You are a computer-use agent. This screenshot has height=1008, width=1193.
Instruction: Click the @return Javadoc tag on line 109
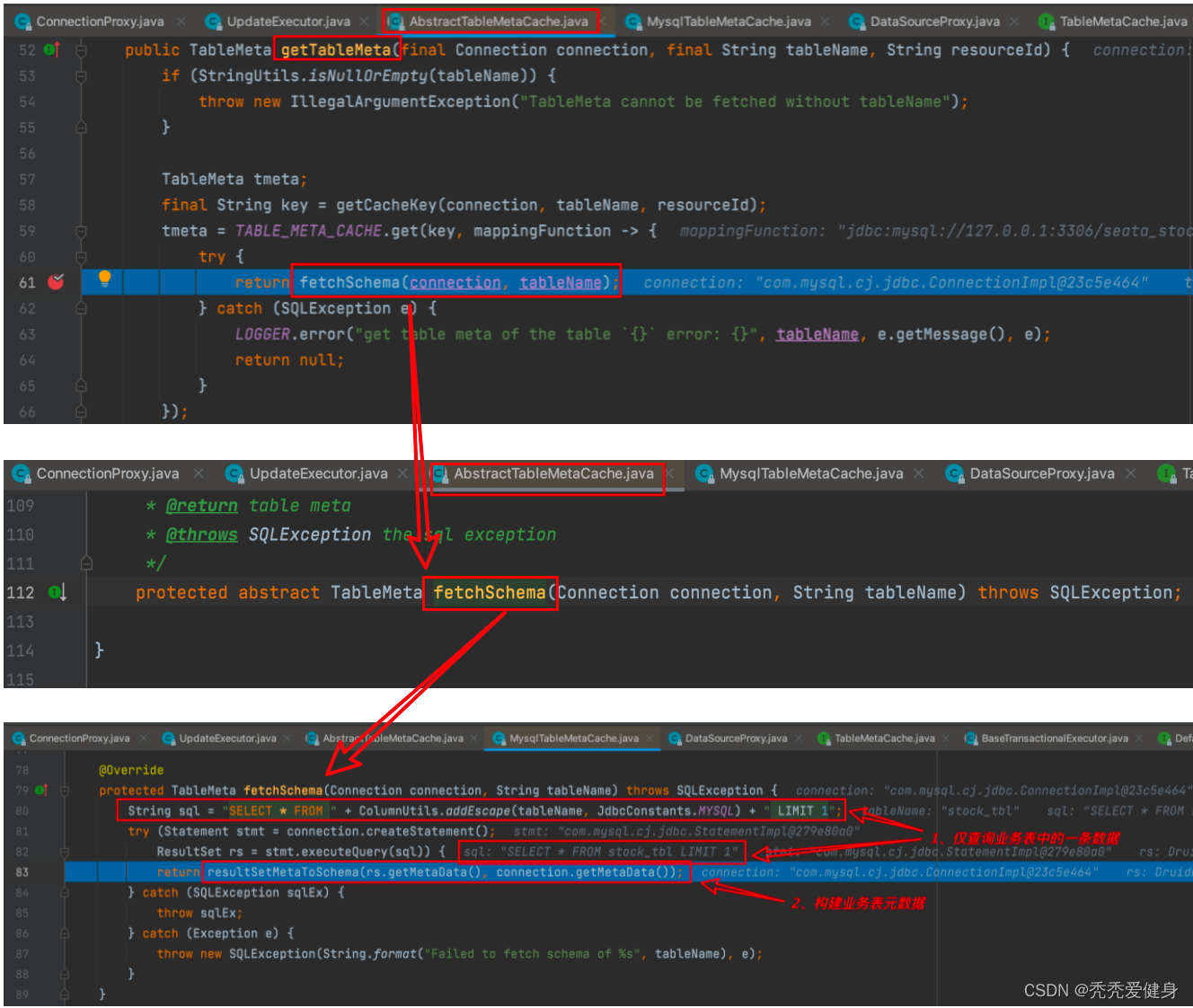coord(202,506)
